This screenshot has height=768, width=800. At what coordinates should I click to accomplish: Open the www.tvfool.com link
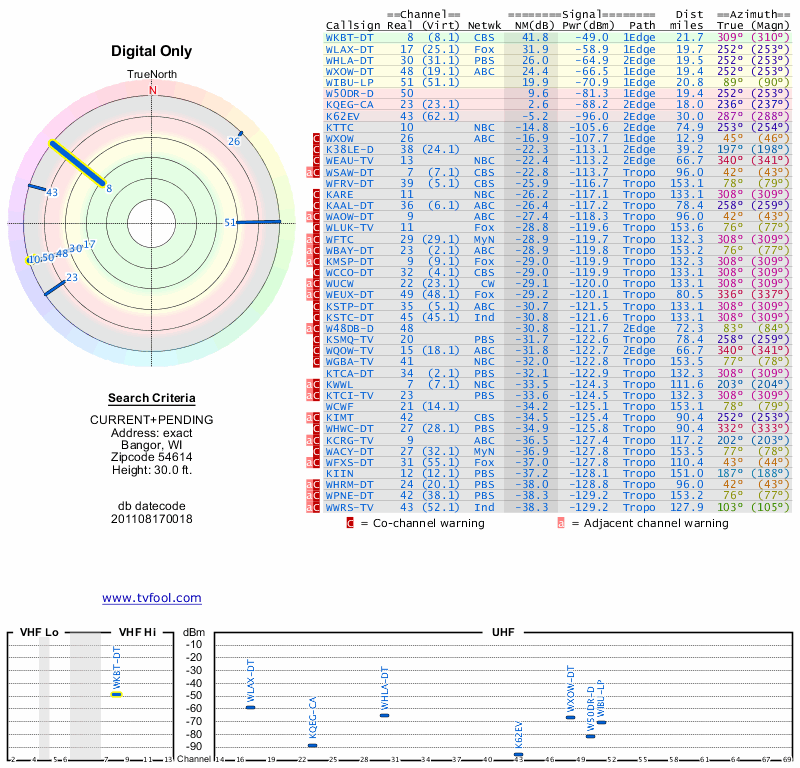(152, 598)
